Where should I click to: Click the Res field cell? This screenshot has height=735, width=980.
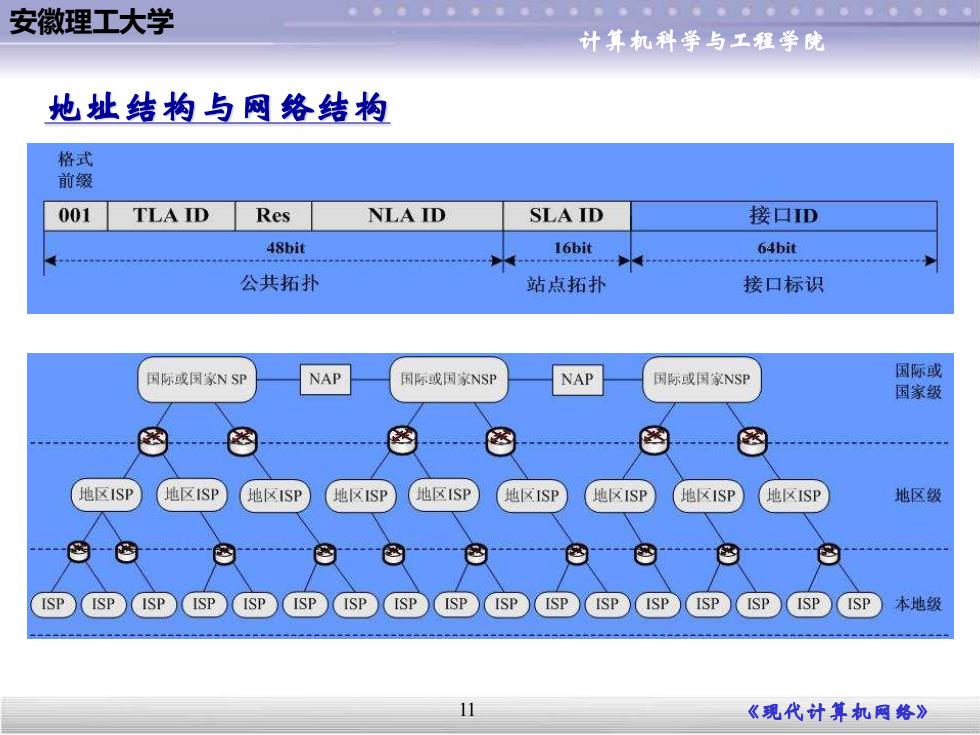[273, 216]
